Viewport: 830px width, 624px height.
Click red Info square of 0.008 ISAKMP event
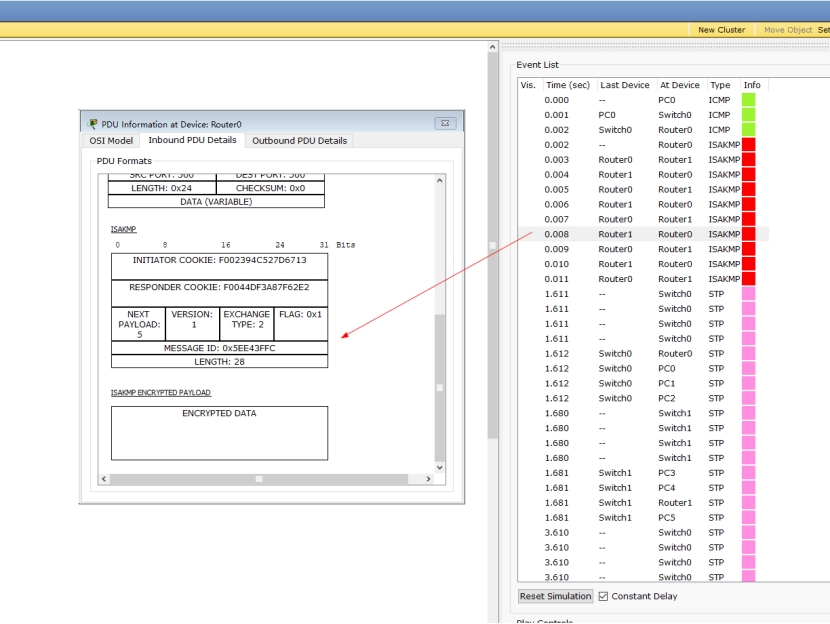(748, 234)
